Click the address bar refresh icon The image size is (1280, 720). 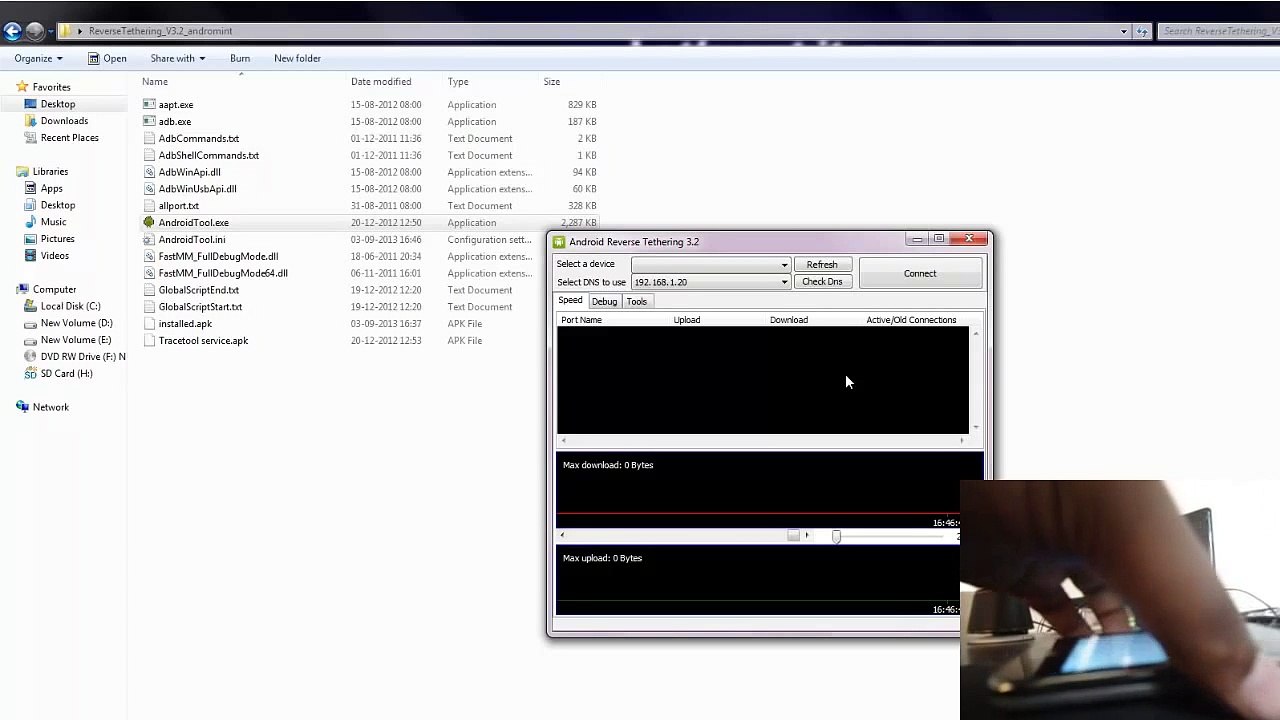(x=1142, y=31)
